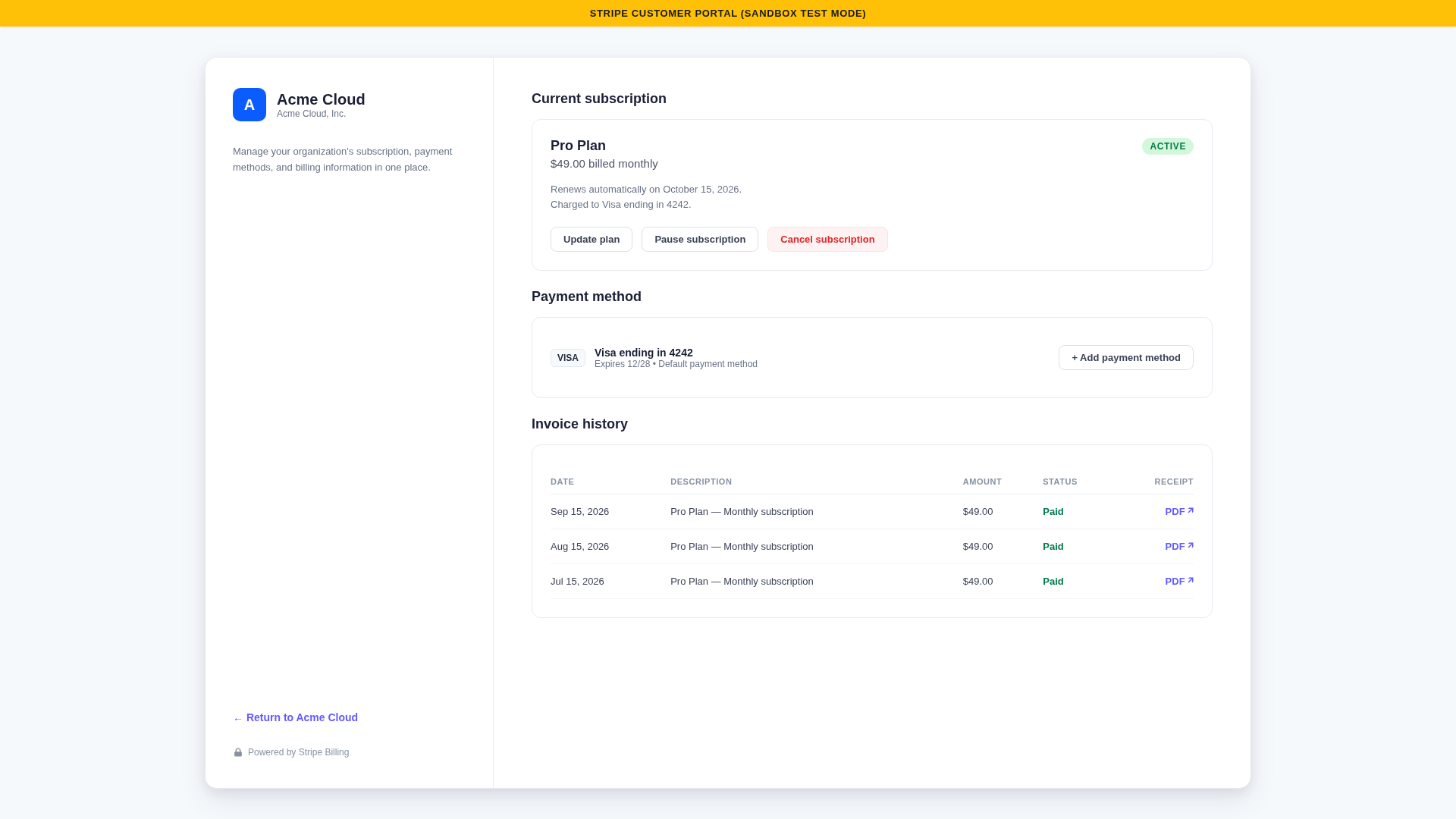Click the Update plan button
Viewport: 1456px width, 819px height.
591,240
